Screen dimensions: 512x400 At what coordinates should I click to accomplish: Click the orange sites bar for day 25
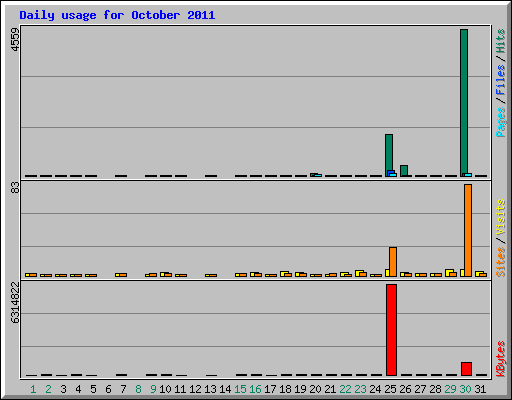pos(393,262)
